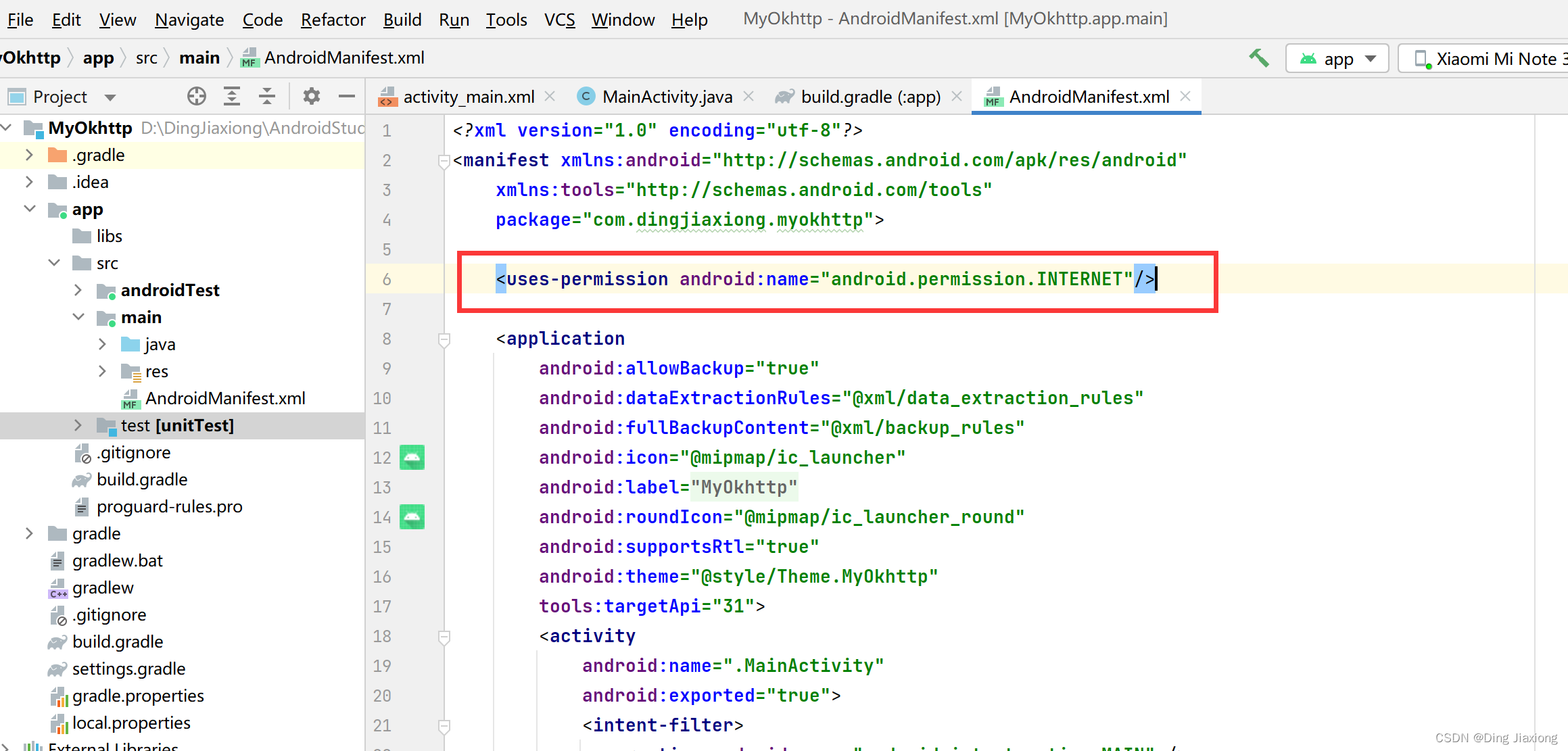Open the File menu
The image size is (1568, 751).
click(20, 20)
